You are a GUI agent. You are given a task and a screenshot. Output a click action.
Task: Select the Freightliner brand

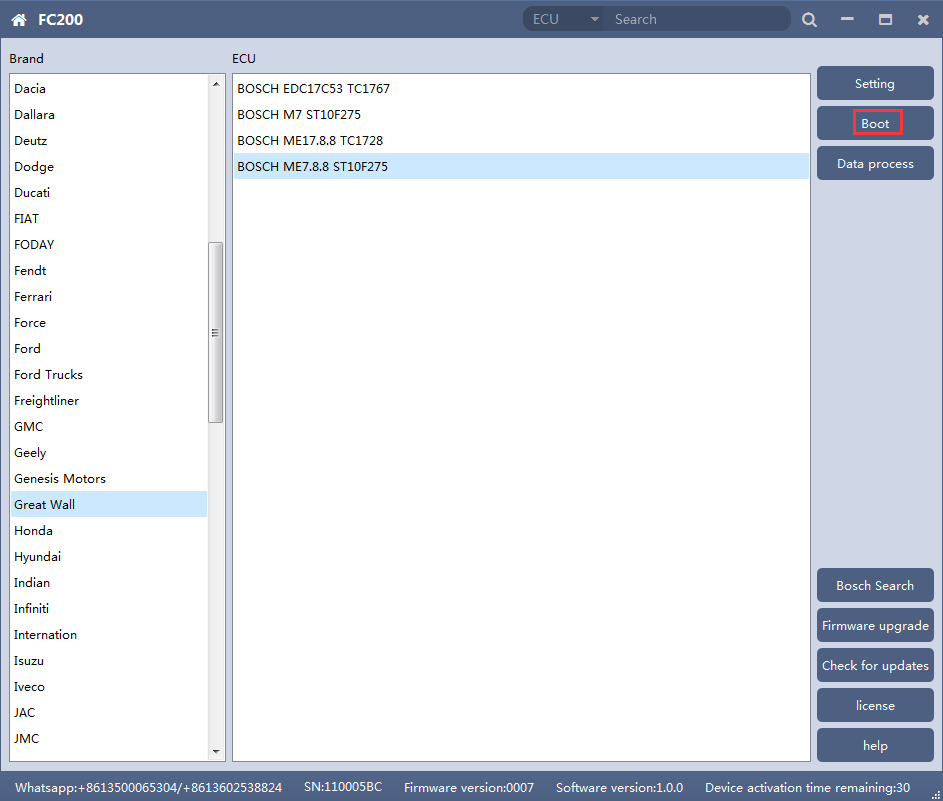(x=109, y=400)
